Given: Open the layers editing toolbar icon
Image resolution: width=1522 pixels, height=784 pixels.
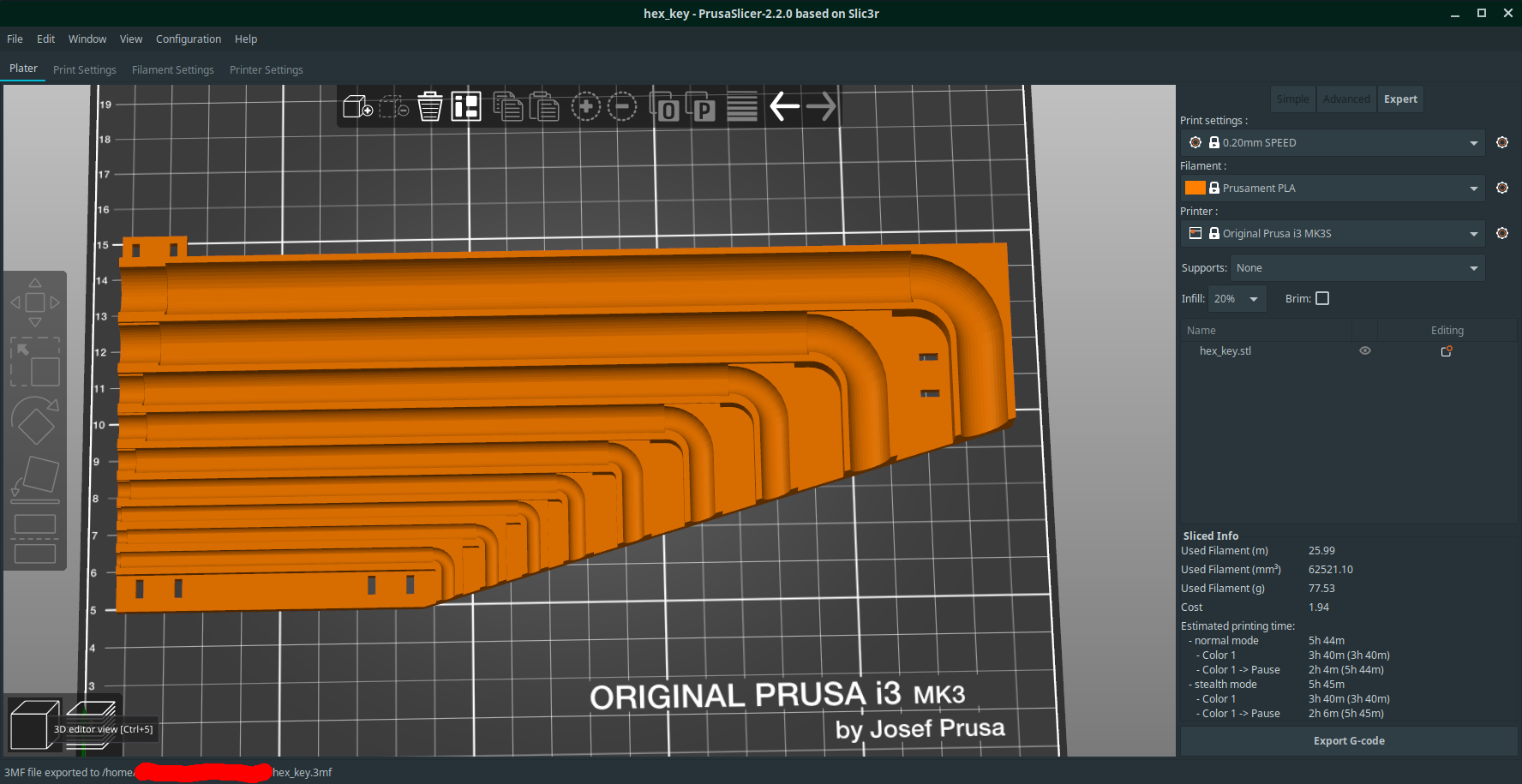Looking at the screenshot, I should coord(742,107).
